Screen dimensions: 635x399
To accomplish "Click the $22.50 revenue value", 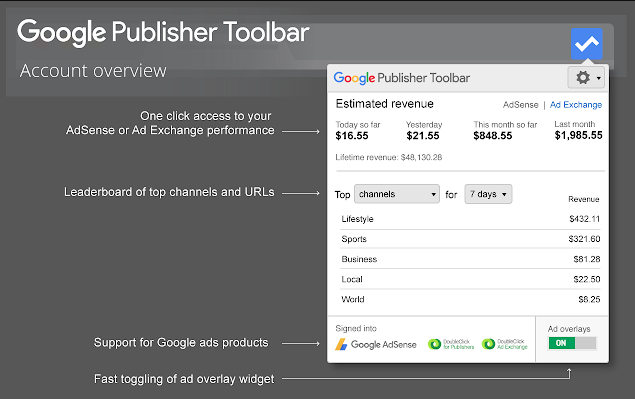I will [x=586, y=279].
